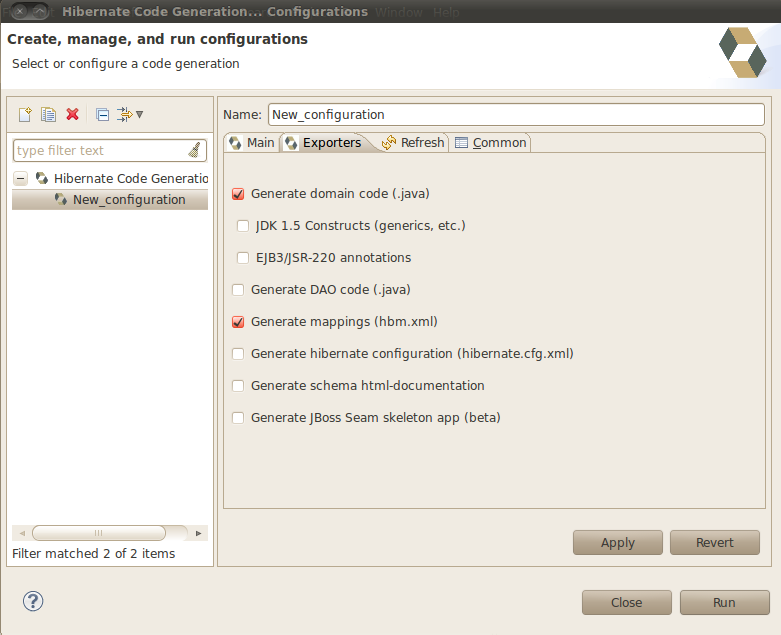The height and width of the screenshot is (635, 781).
Task: Click the horizontal scrollbar in the configuration tree
Action: pyautogui.click(x=99, y=533)
